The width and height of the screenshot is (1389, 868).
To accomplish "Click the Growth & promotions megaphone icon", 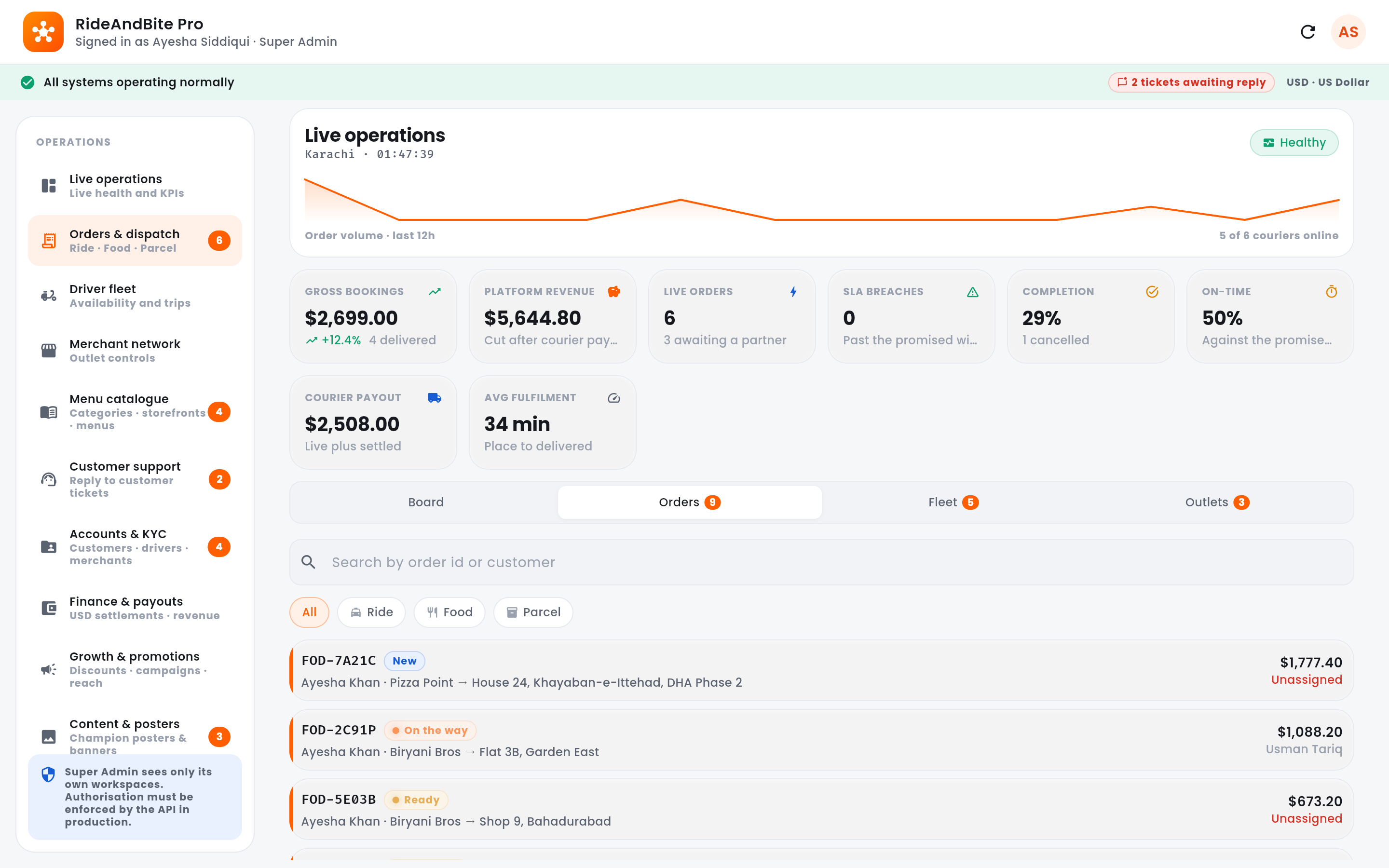I will (49, 669).
